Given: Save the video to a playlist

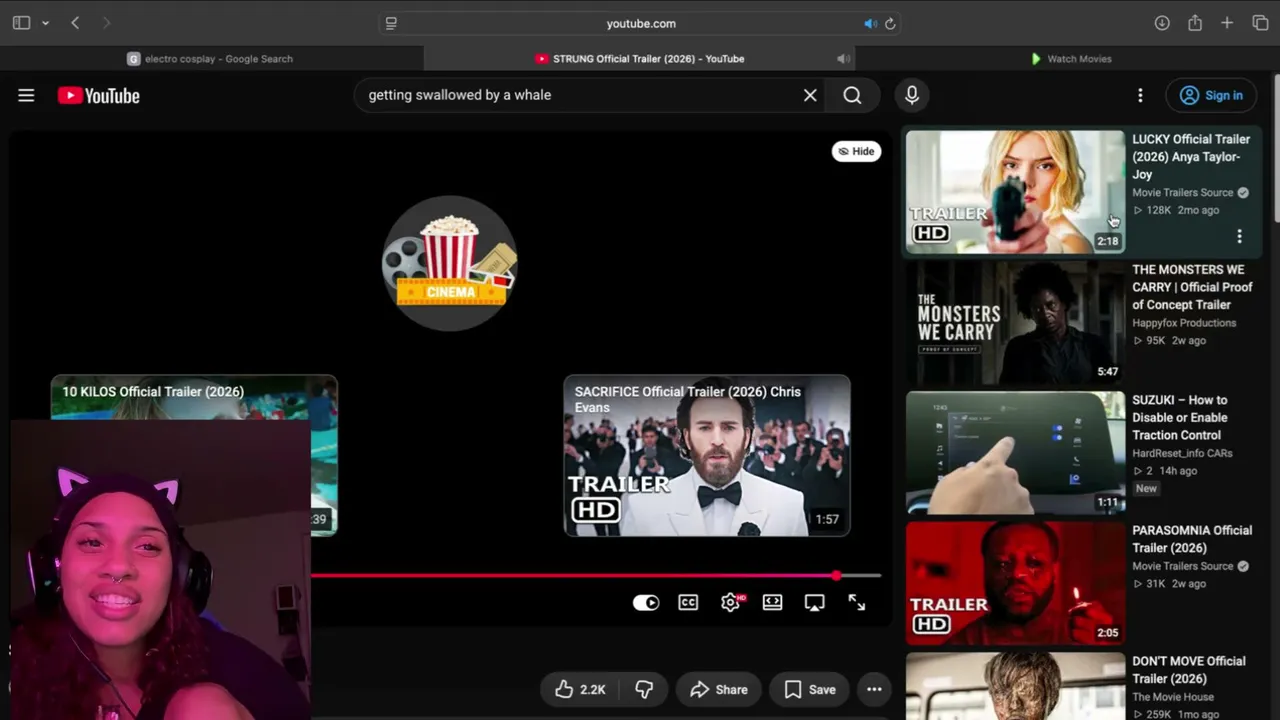Looking at the screenshot, I should tap(810, 689).
